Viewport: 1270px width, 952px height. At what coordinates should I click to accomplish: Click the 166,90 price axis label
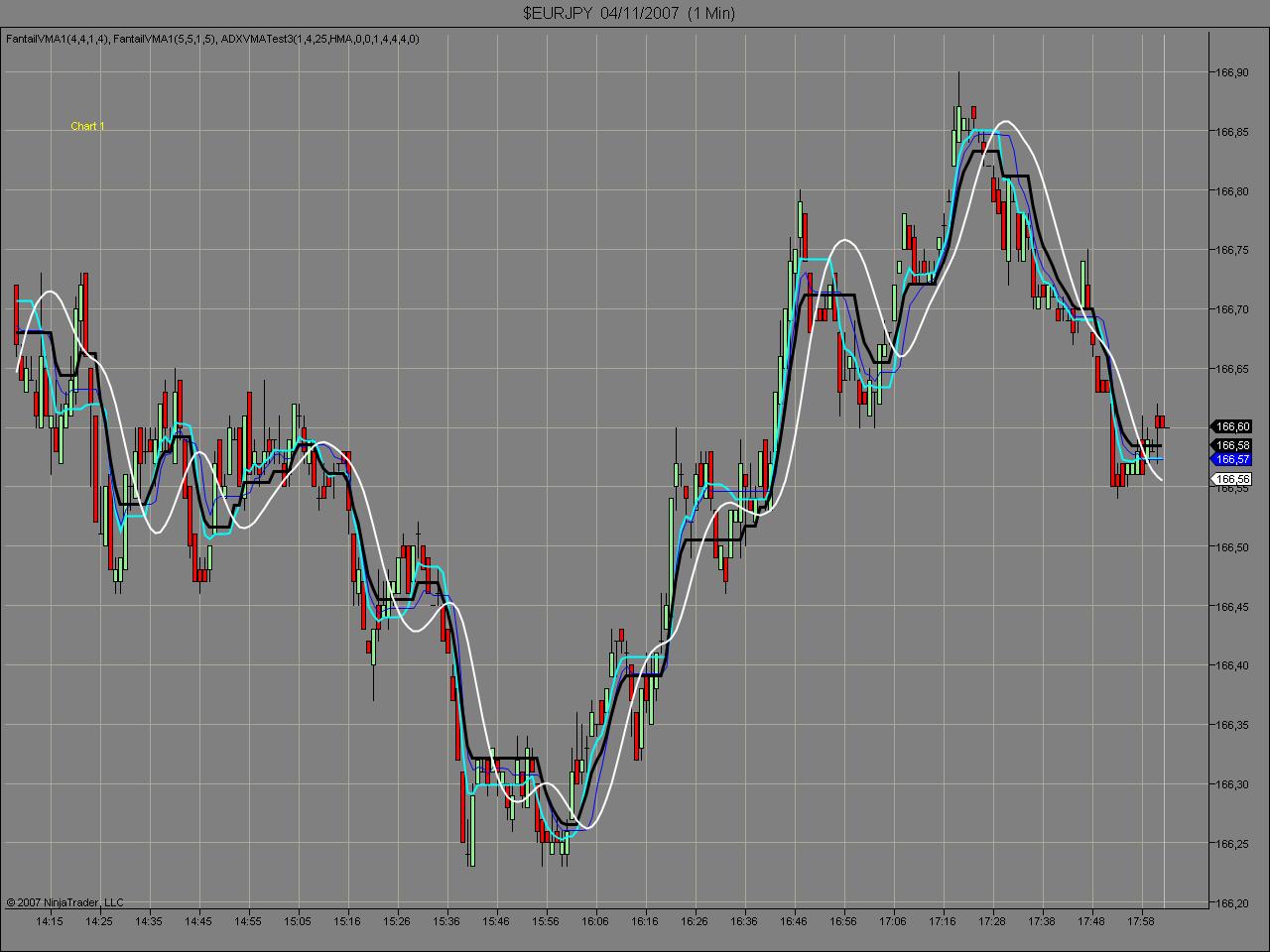point(1232,71)
